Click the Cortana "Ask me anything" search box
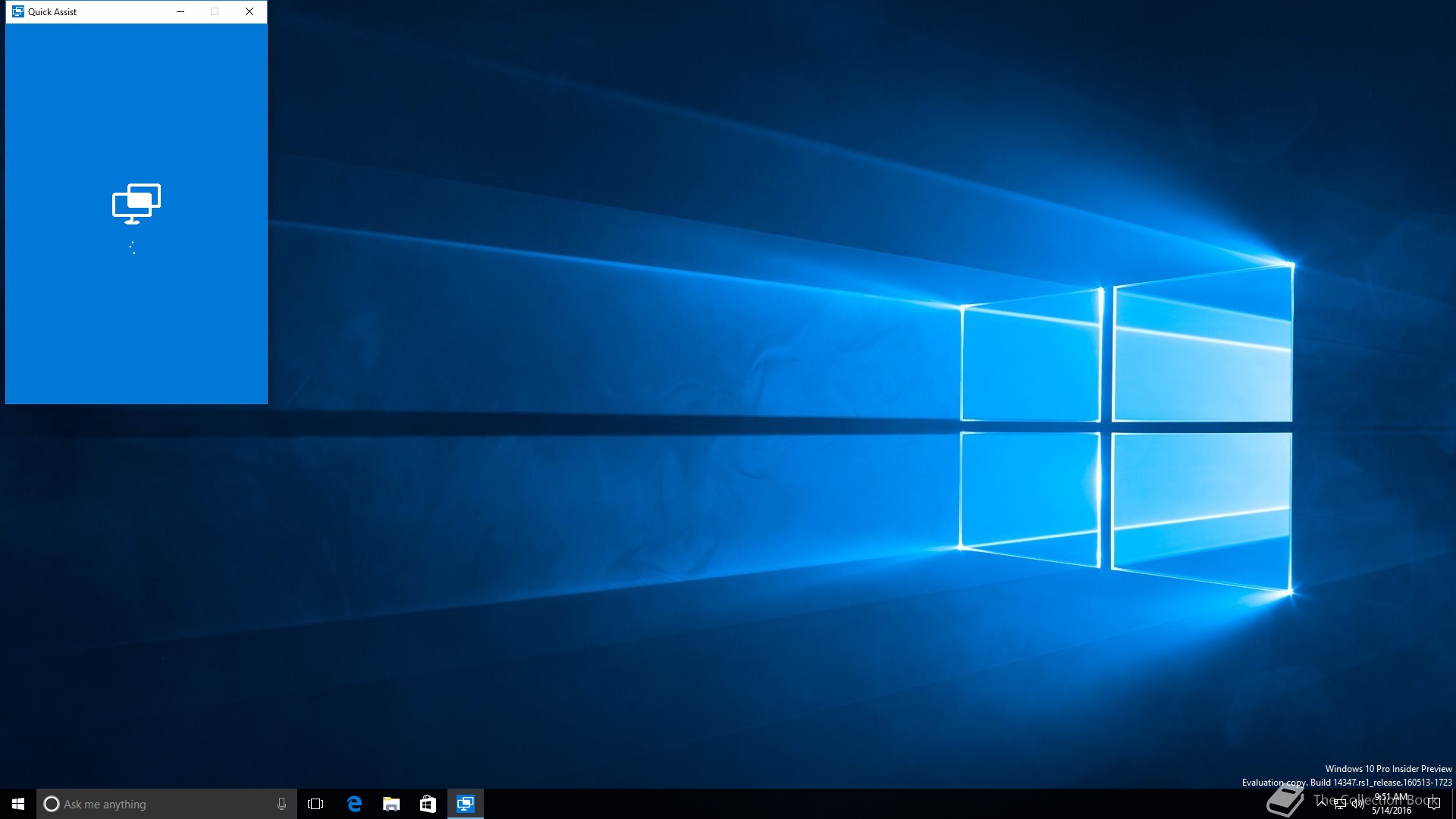The width and height of the screenshot is (1456, 819). 167,804
